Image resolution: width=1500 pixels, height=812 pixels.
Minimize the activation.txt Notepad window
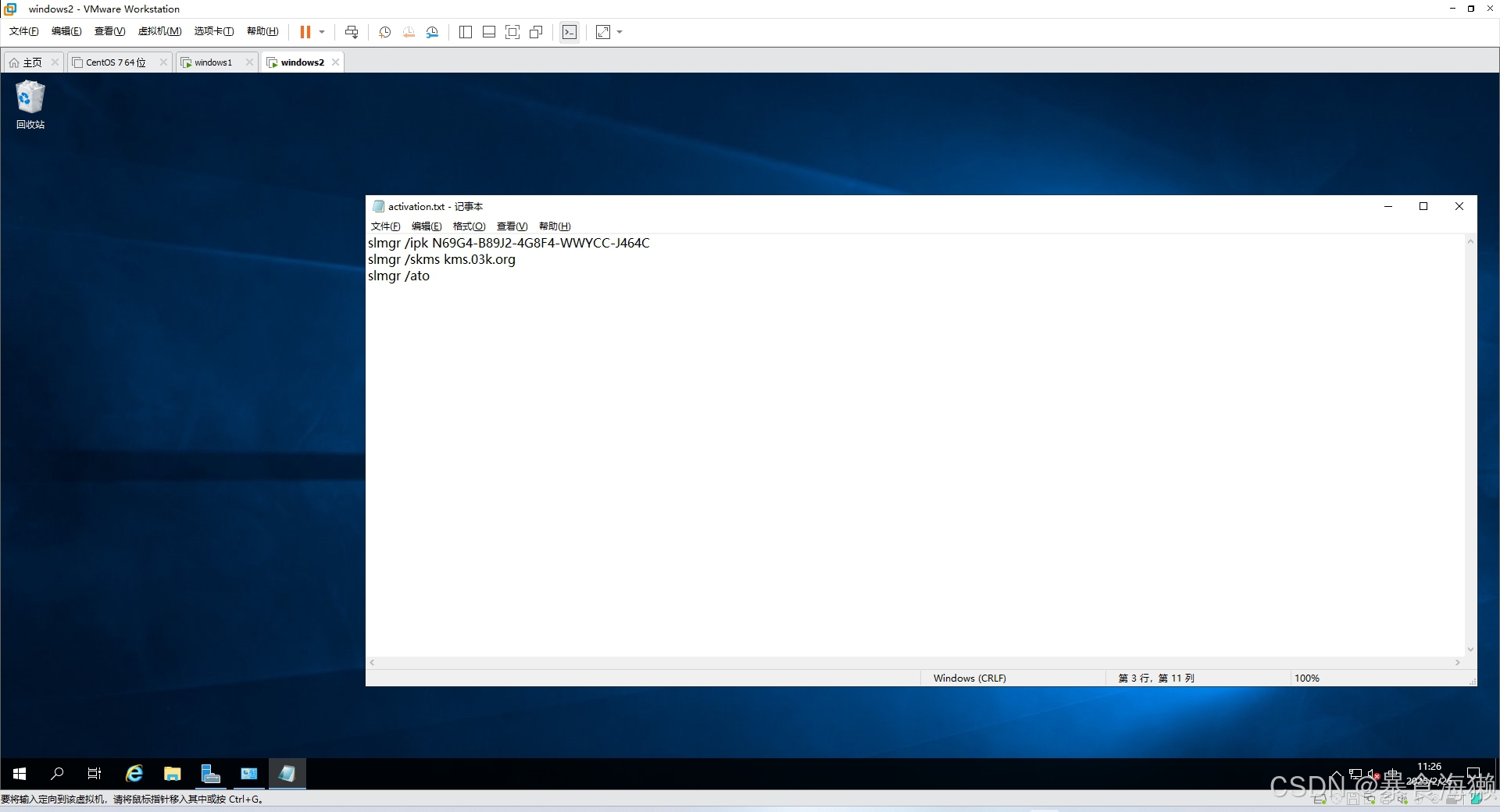[x=1388, y=206]
